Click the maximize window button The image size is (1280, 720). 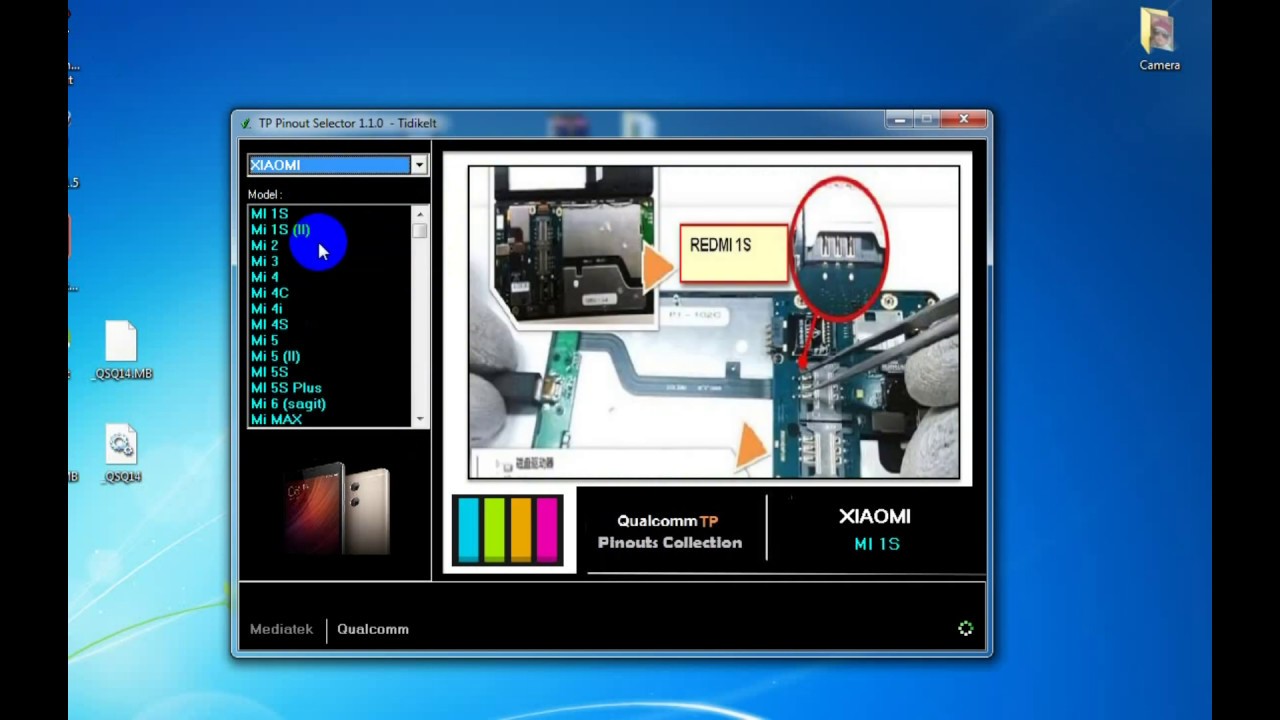(x=927, y=120)
